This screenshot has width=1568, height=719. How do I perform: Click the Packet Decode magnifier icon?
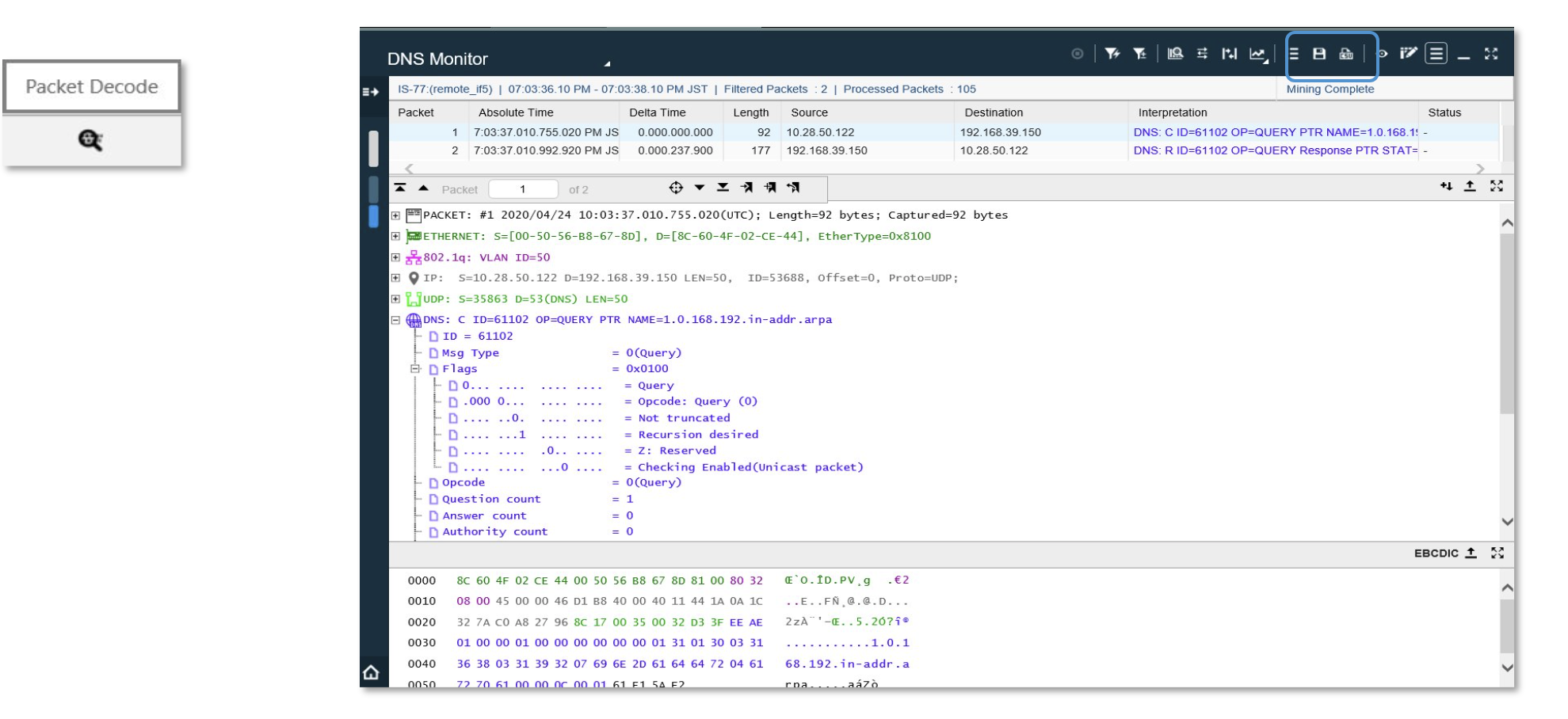(90, 141)
